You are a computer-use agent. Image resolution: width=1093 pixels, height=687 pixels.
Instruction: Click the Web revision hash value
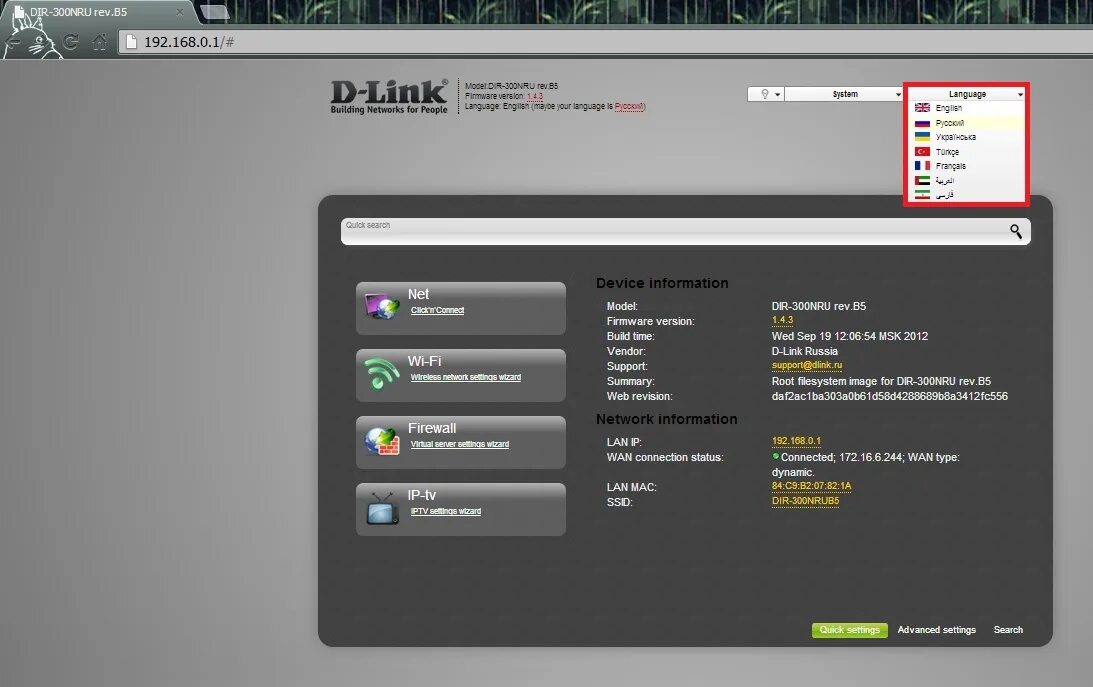tap(889, 396)
